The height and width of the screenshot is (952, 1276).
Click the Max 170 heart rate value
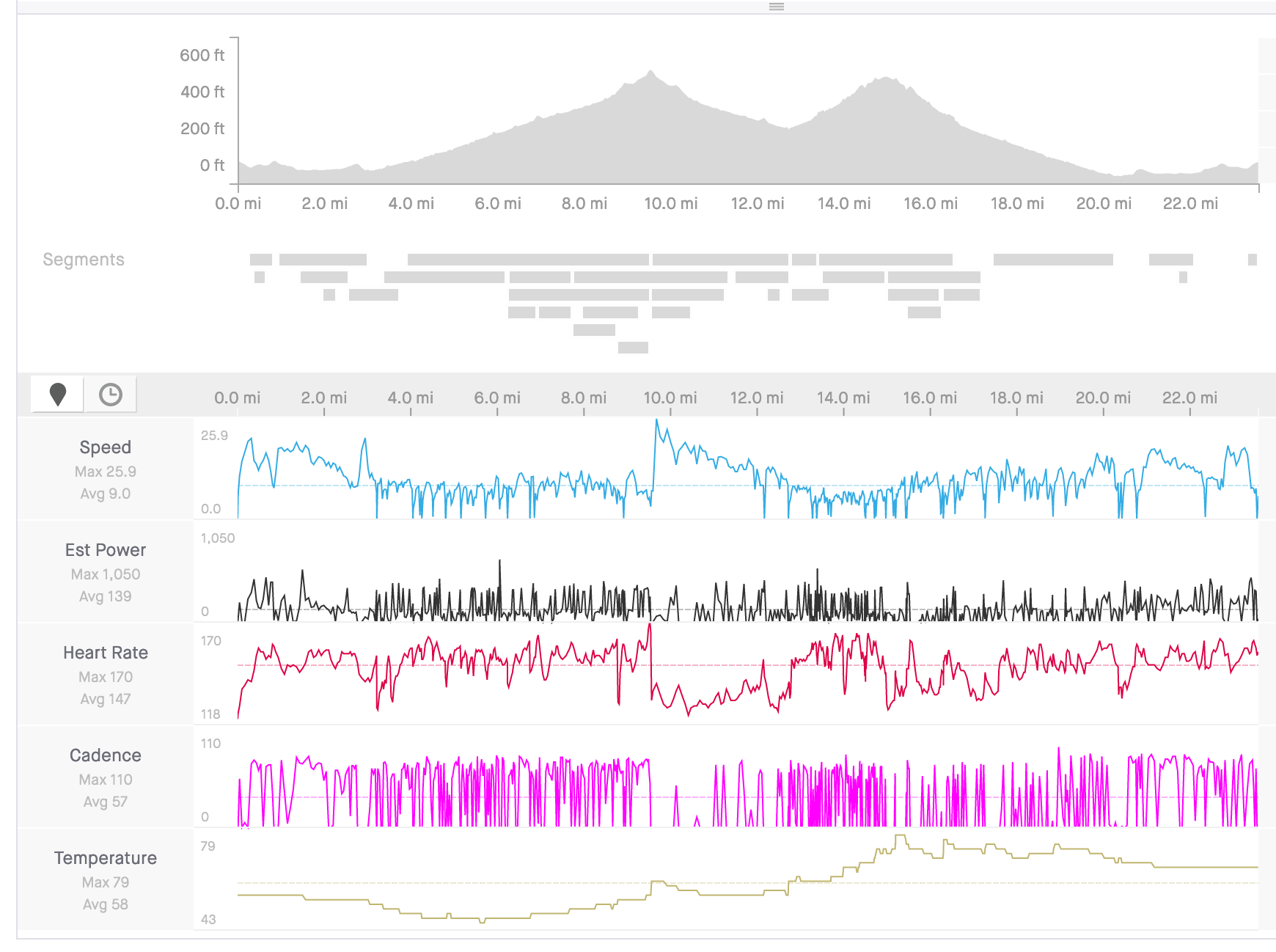pyautogui.click(x=106, y=677)
